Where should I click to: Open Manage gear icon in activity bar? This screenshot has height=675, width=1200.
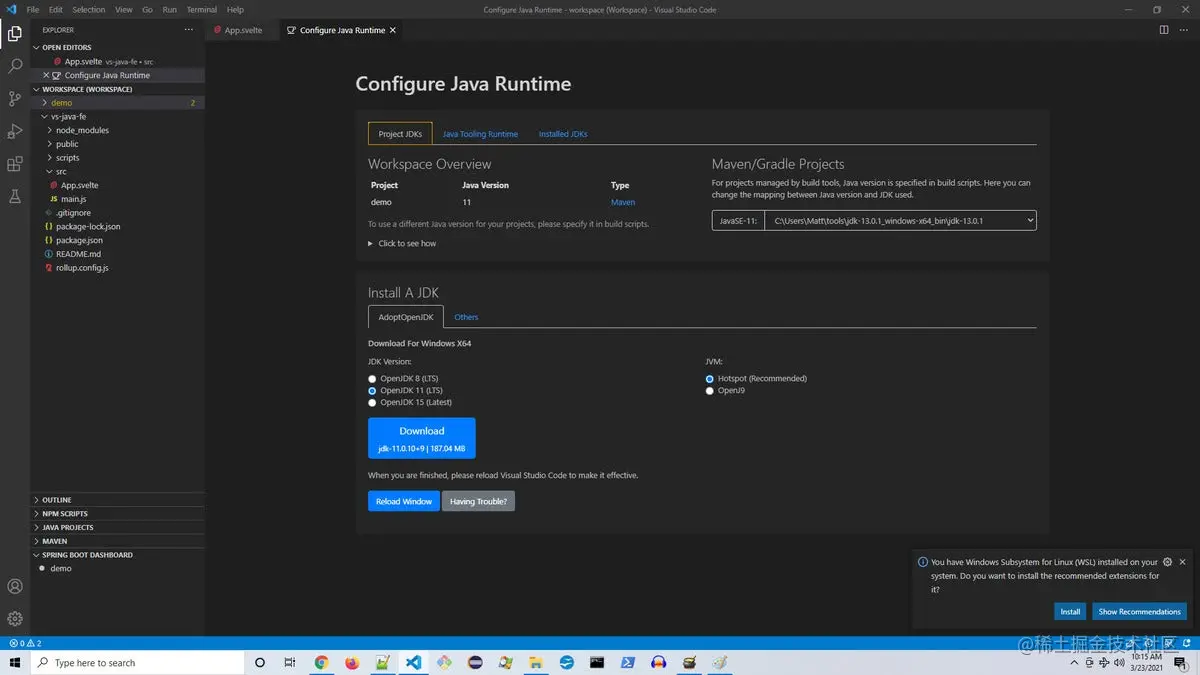pos(15,619)
